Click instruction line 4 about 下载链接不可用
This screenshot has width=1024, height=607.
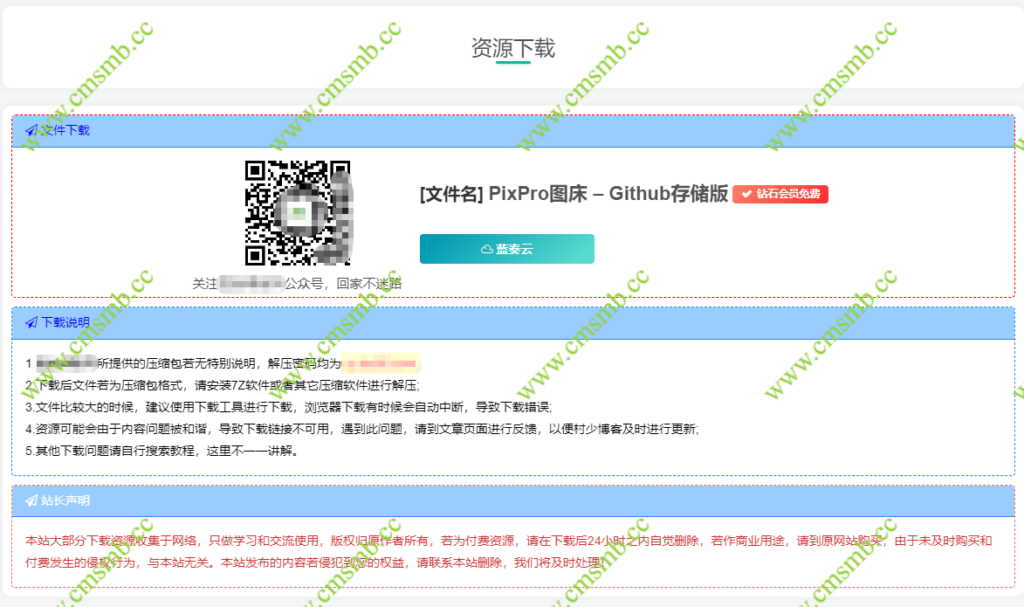[x=362, y=429]
